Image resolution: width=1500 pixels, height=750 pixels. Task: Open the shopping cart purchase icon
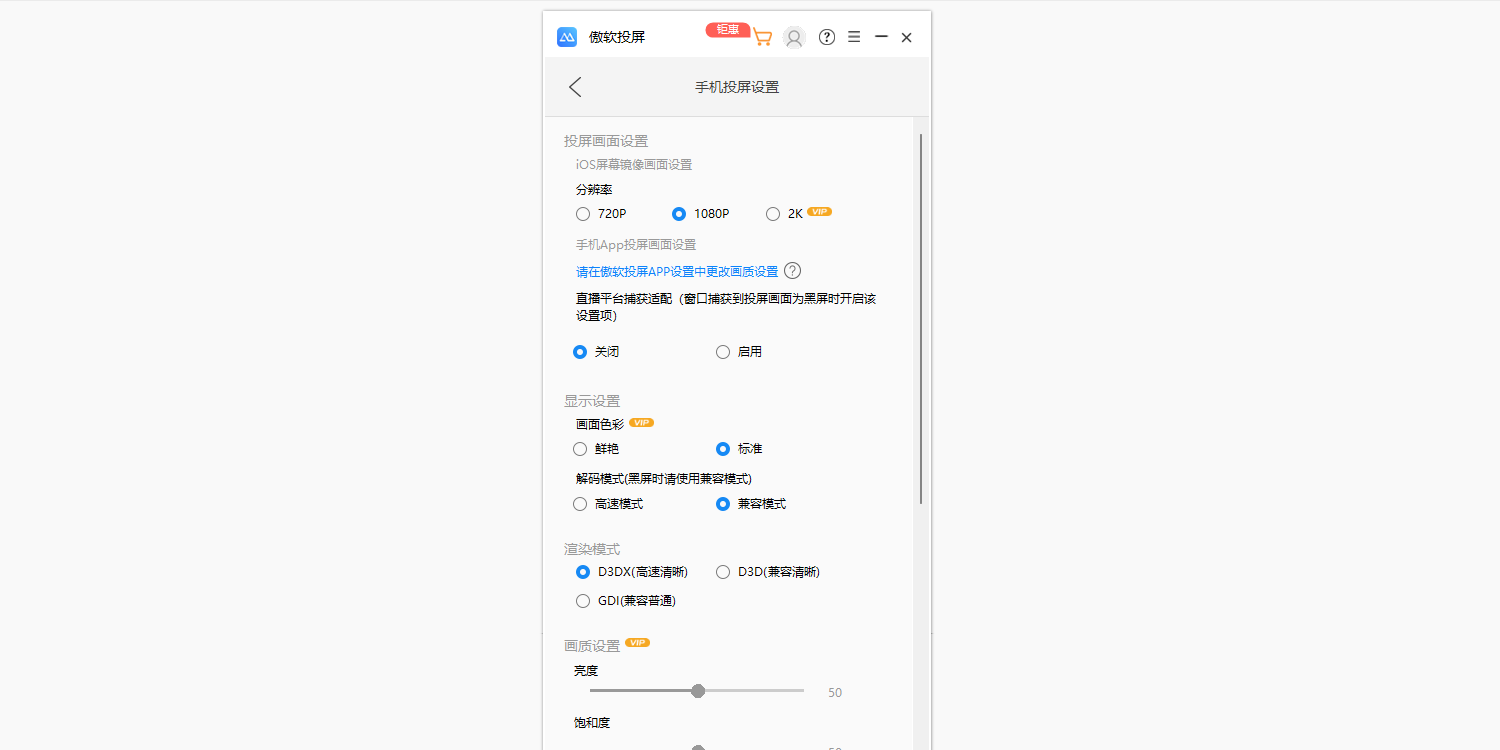point(762,38)
